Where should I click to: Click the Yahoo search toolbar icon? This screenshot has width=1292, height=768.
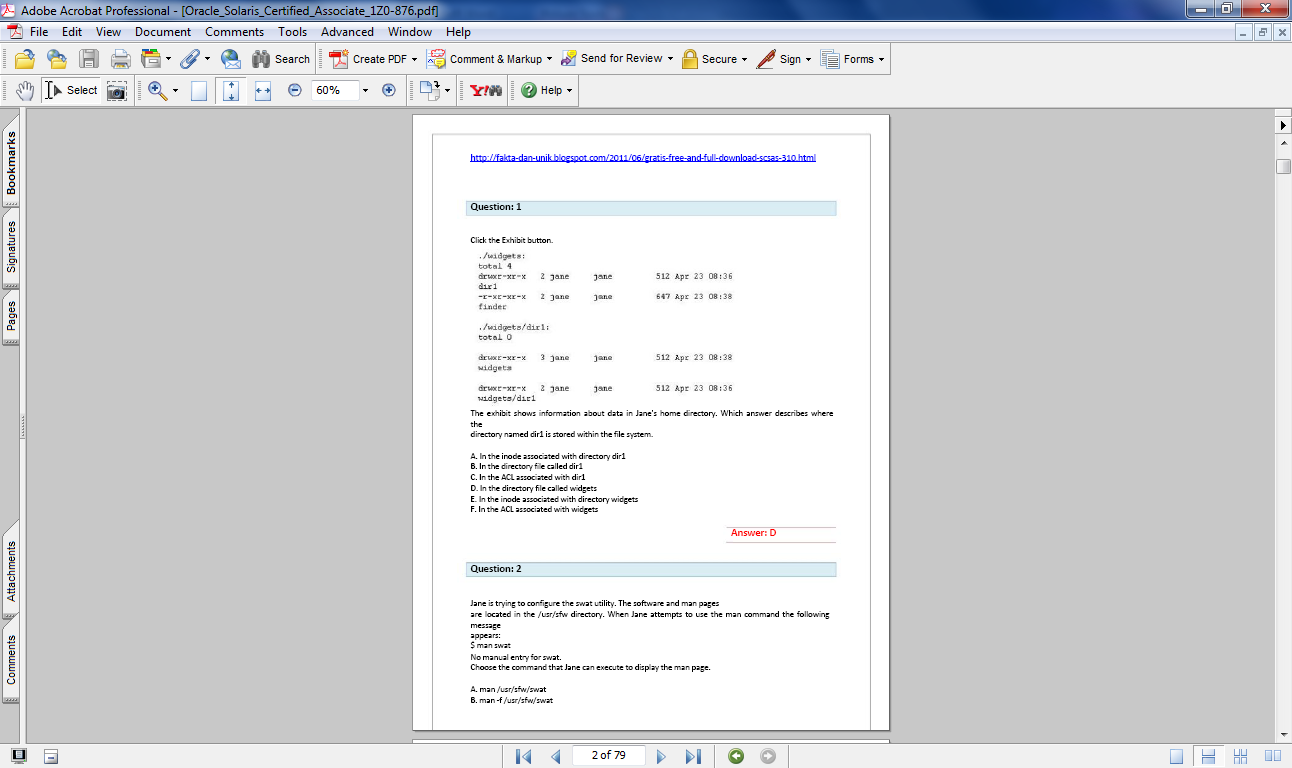point(486,90)
